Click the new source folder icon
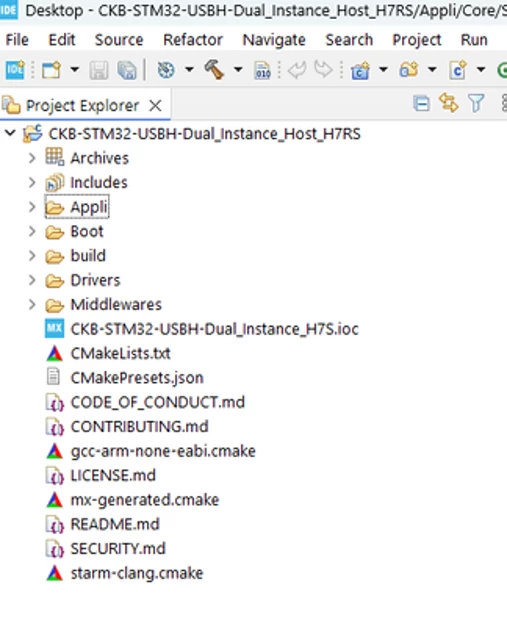Image resolution: width=507 pixels, height=626 pixels. tap(408, 70)
